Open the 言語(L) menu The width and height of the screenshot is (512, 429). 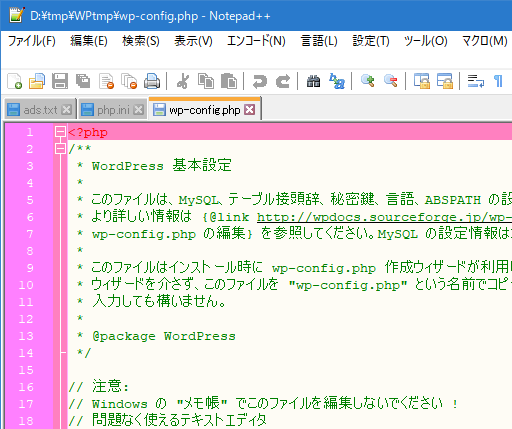(x=319, y=41)
